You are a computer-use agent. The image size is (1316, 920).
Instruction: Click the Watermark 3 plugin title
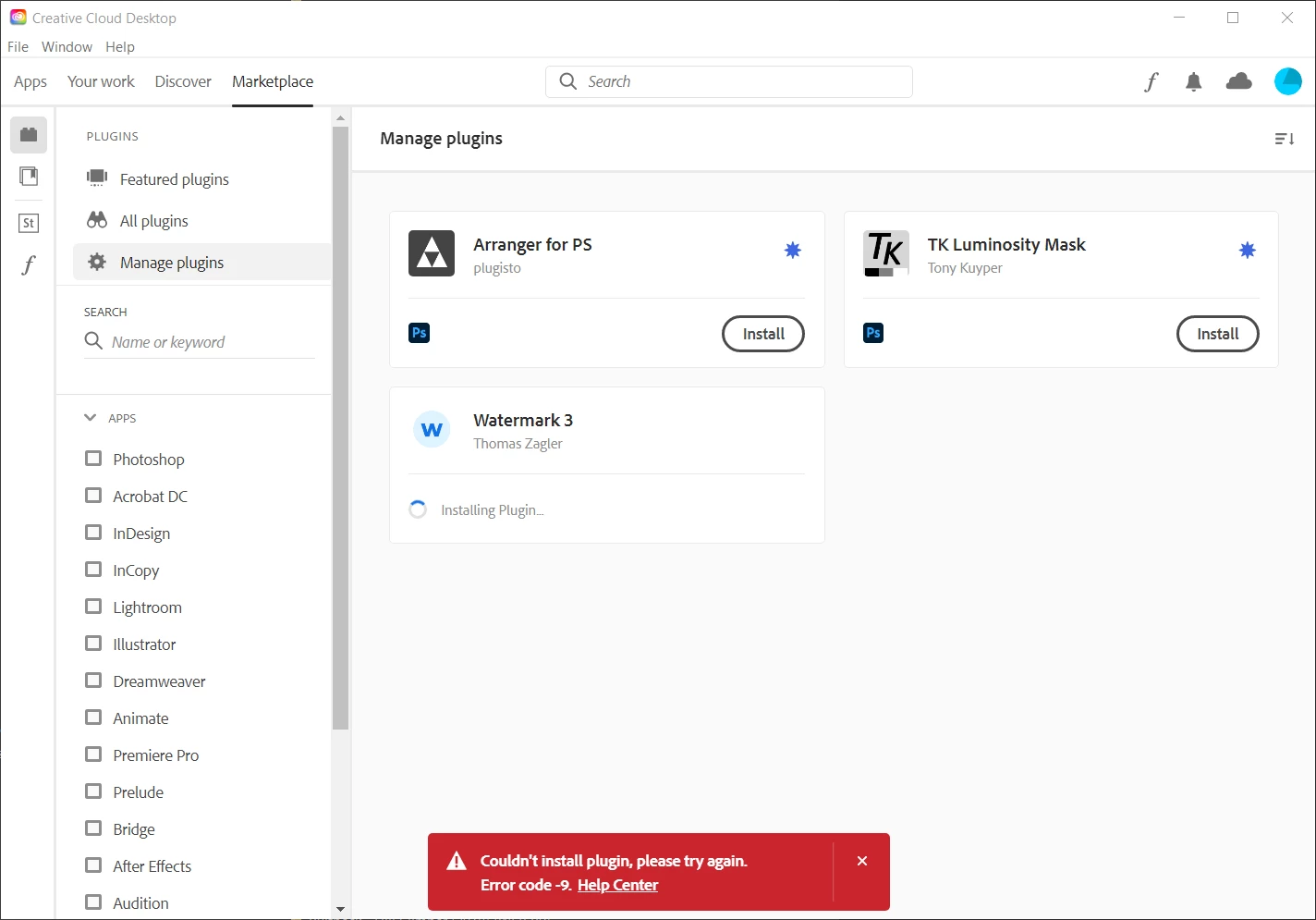(x=523, y=421)
